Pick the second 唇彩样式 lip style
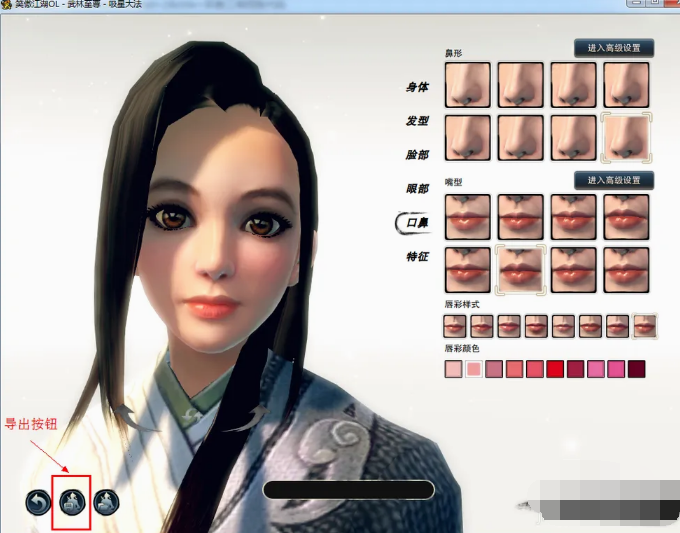The height and width of the screenshot is (533, 680). (x=482, y=326)
